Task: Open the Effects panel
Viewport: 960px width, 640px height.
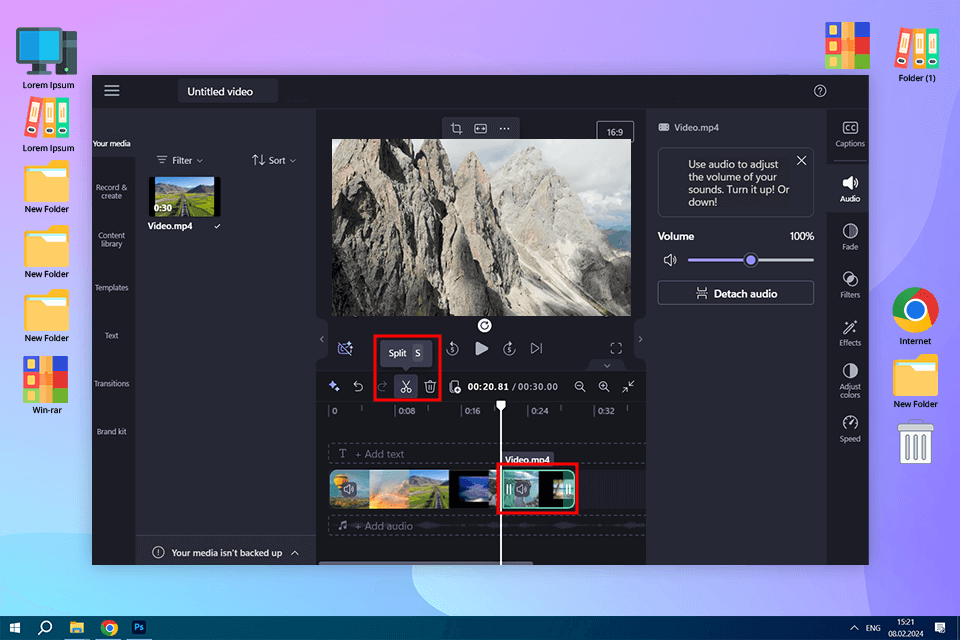Action: pyautogui.click(x=850, y=333)
